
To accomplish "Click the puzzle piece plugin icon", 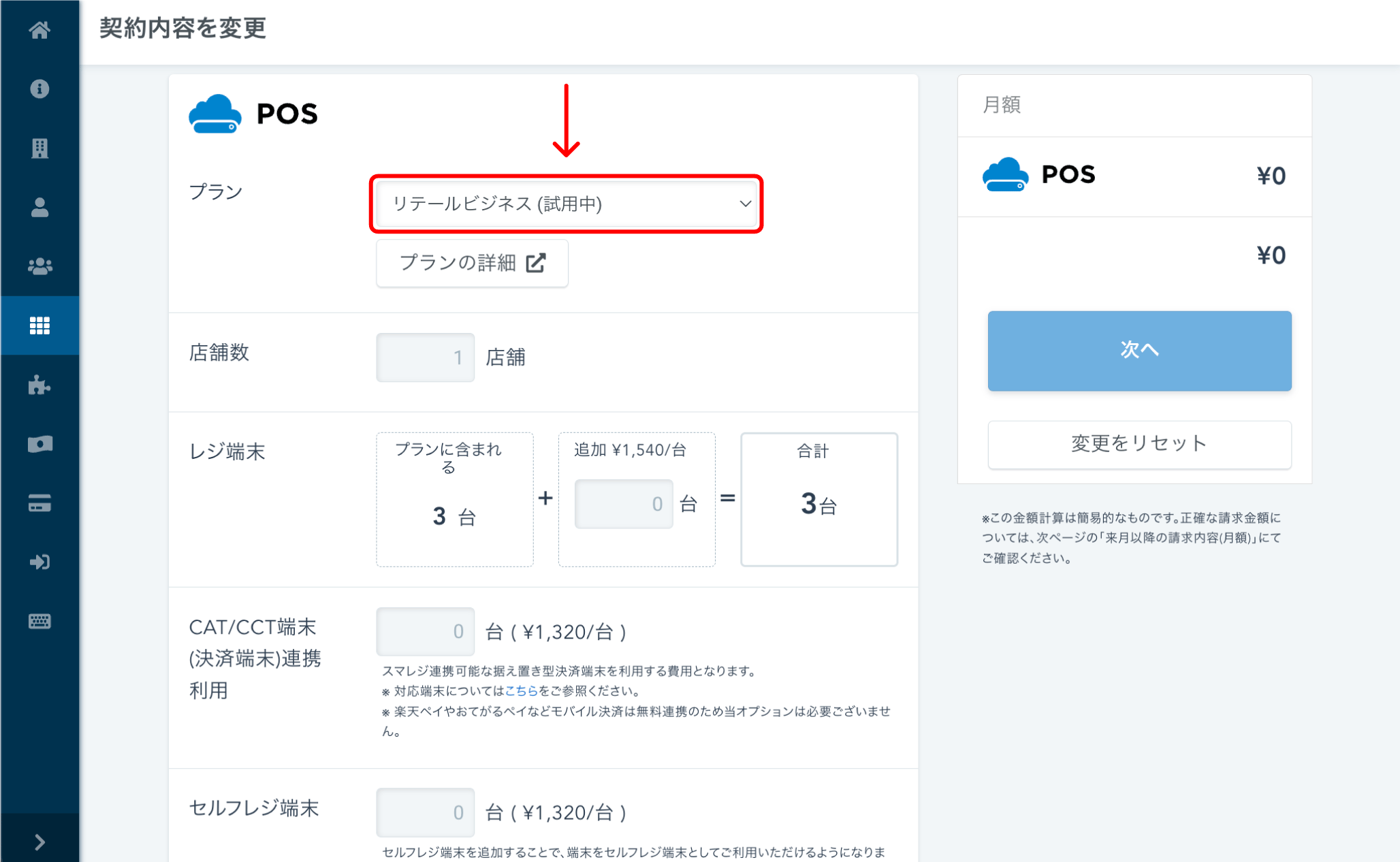I will click(39, 385).
